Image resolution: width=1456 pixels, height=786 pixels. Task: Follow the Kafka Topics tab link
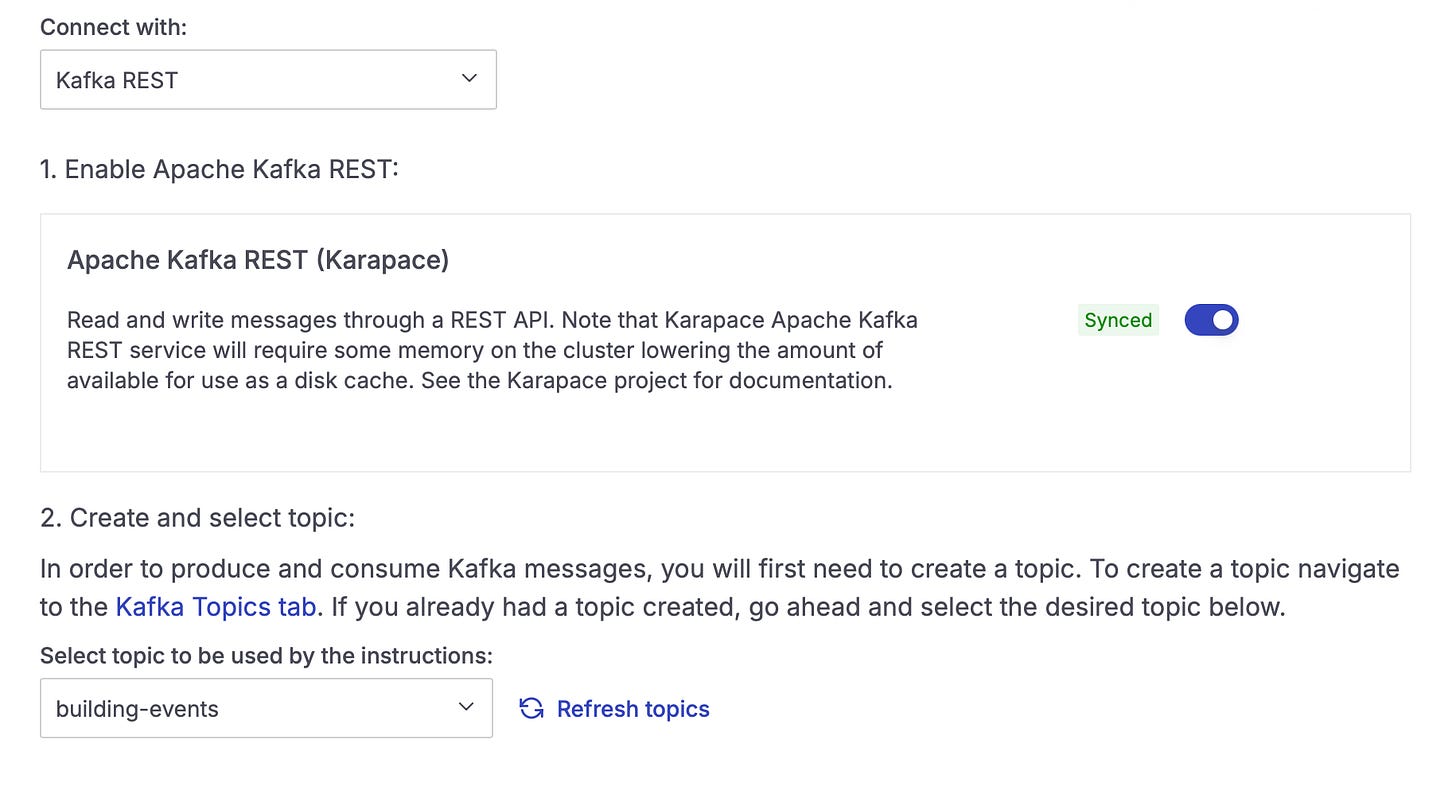[216, 606]
